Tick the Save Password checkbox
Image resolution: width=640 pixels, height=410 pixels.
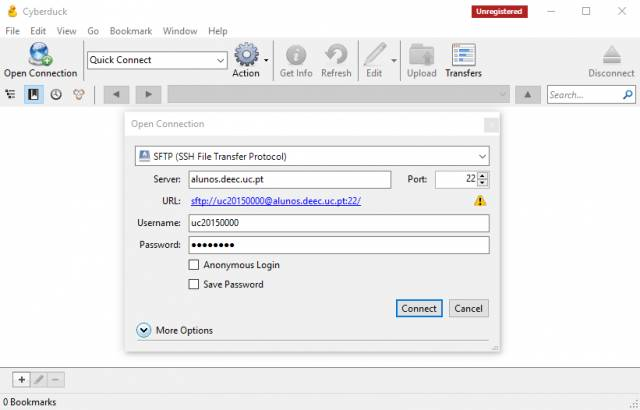click(x=193, y=284)
